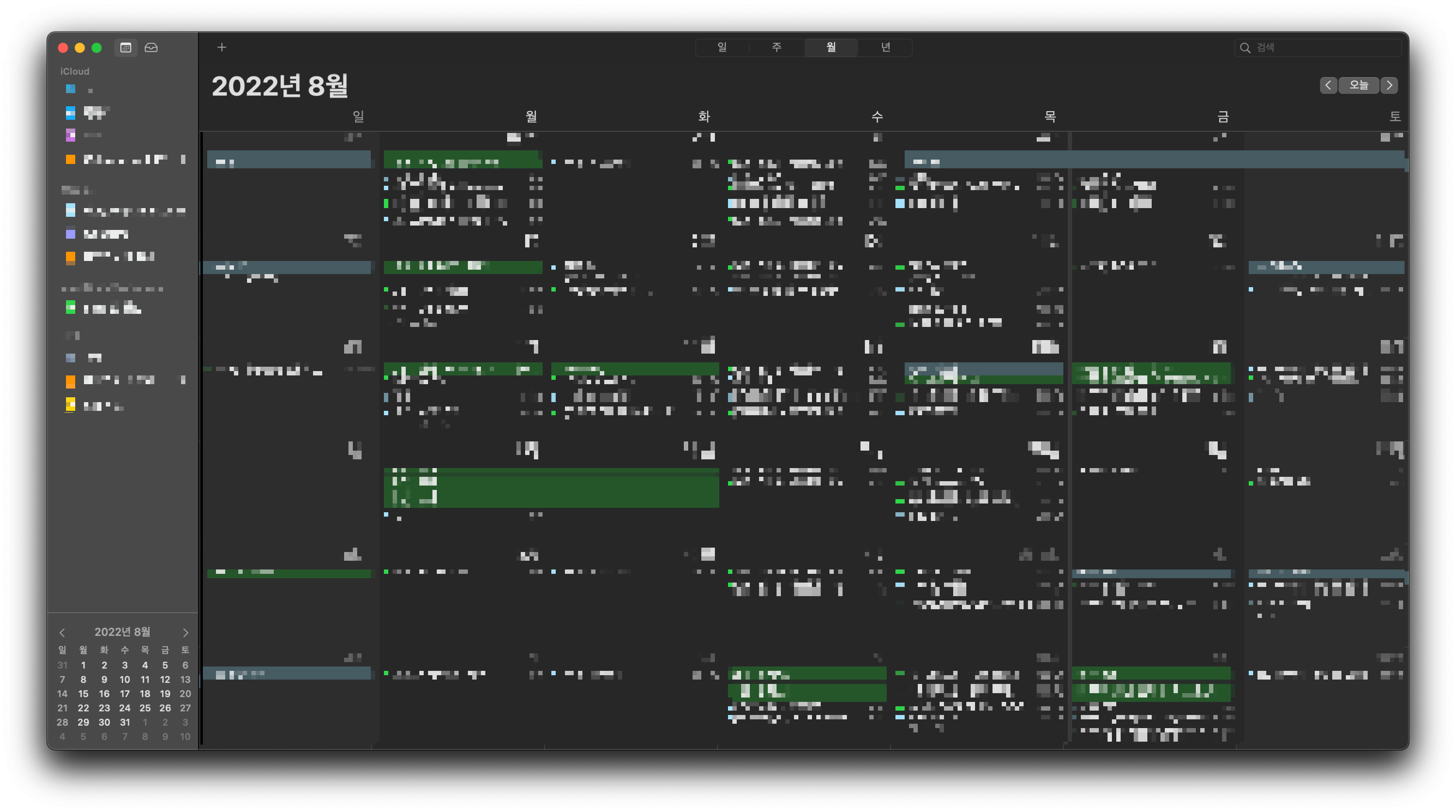Screen dimensions: 1456x812
Task: Click the iCloud section header in sidebar
Action: [75, 71]
